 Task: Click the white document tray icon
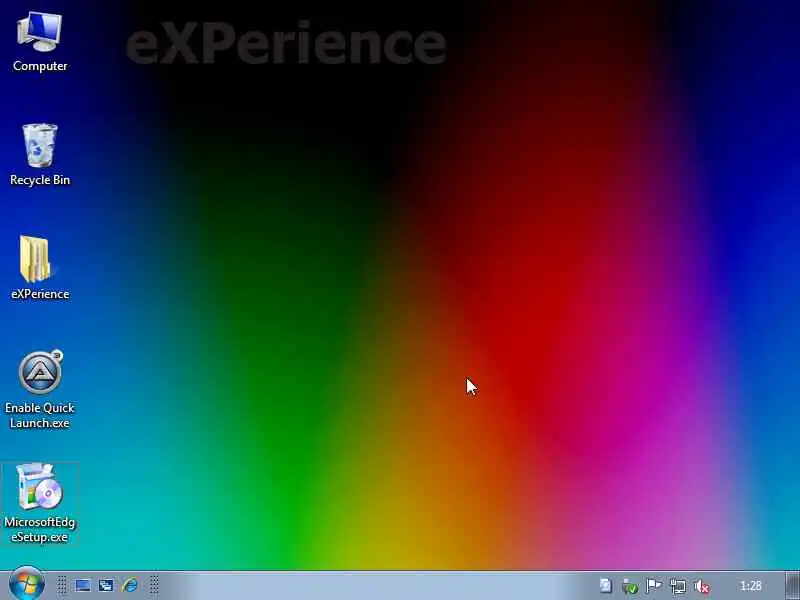click(x=606, y=585)
